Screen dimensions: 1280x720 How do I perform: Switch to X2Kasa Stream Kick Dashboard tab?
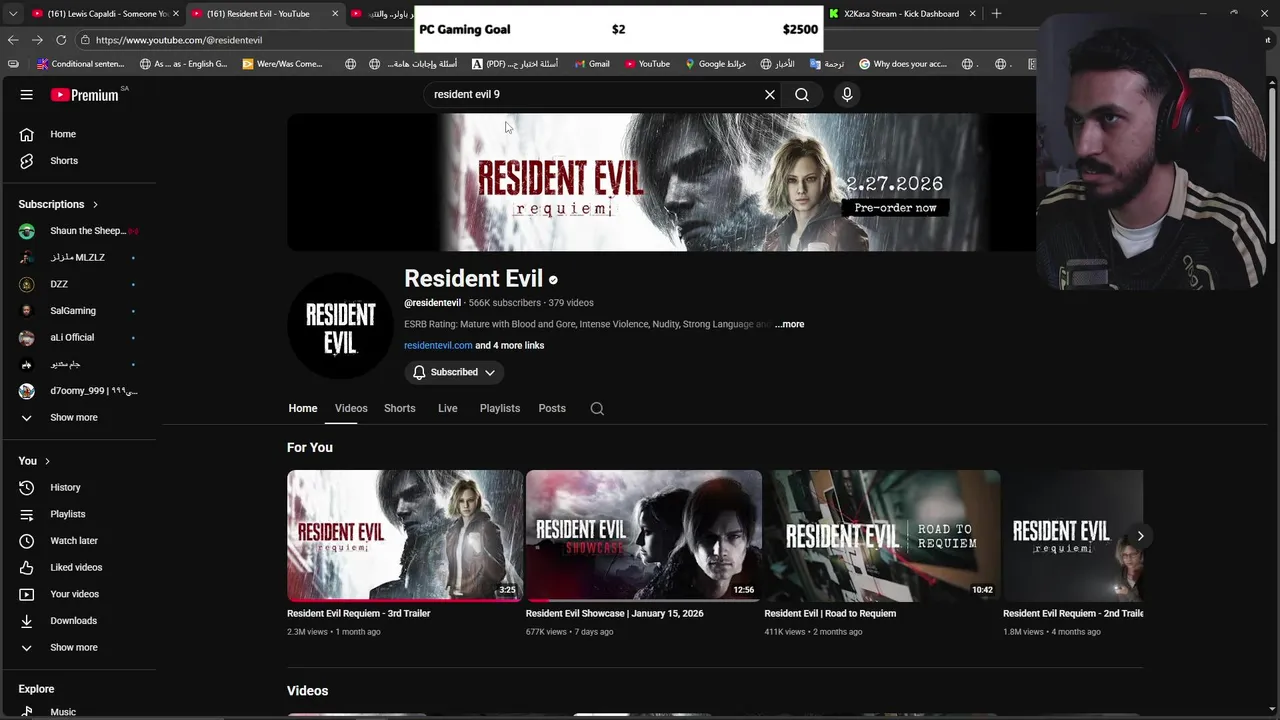pos(900,14)
